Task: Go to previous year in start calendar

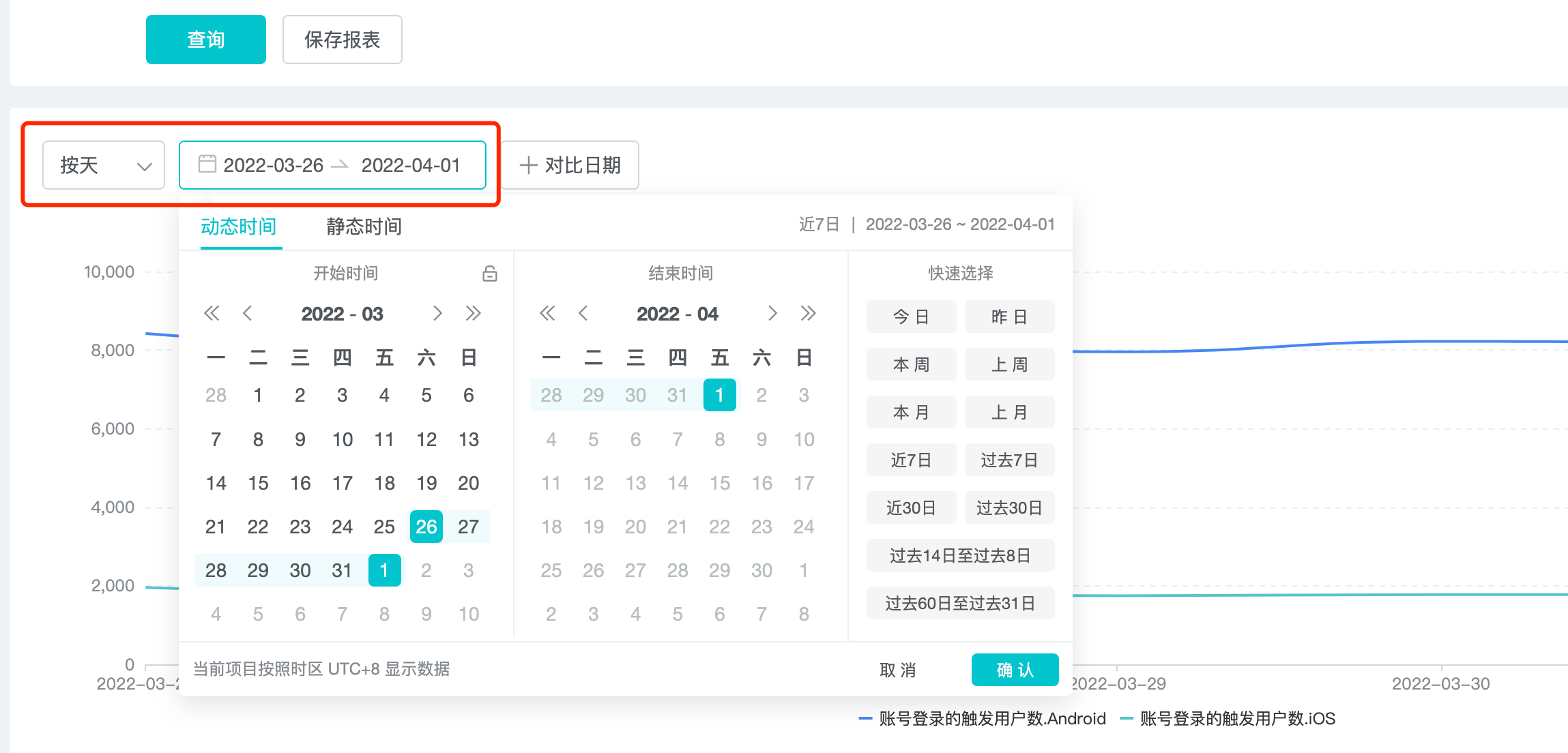Action: tap(212, 314)
